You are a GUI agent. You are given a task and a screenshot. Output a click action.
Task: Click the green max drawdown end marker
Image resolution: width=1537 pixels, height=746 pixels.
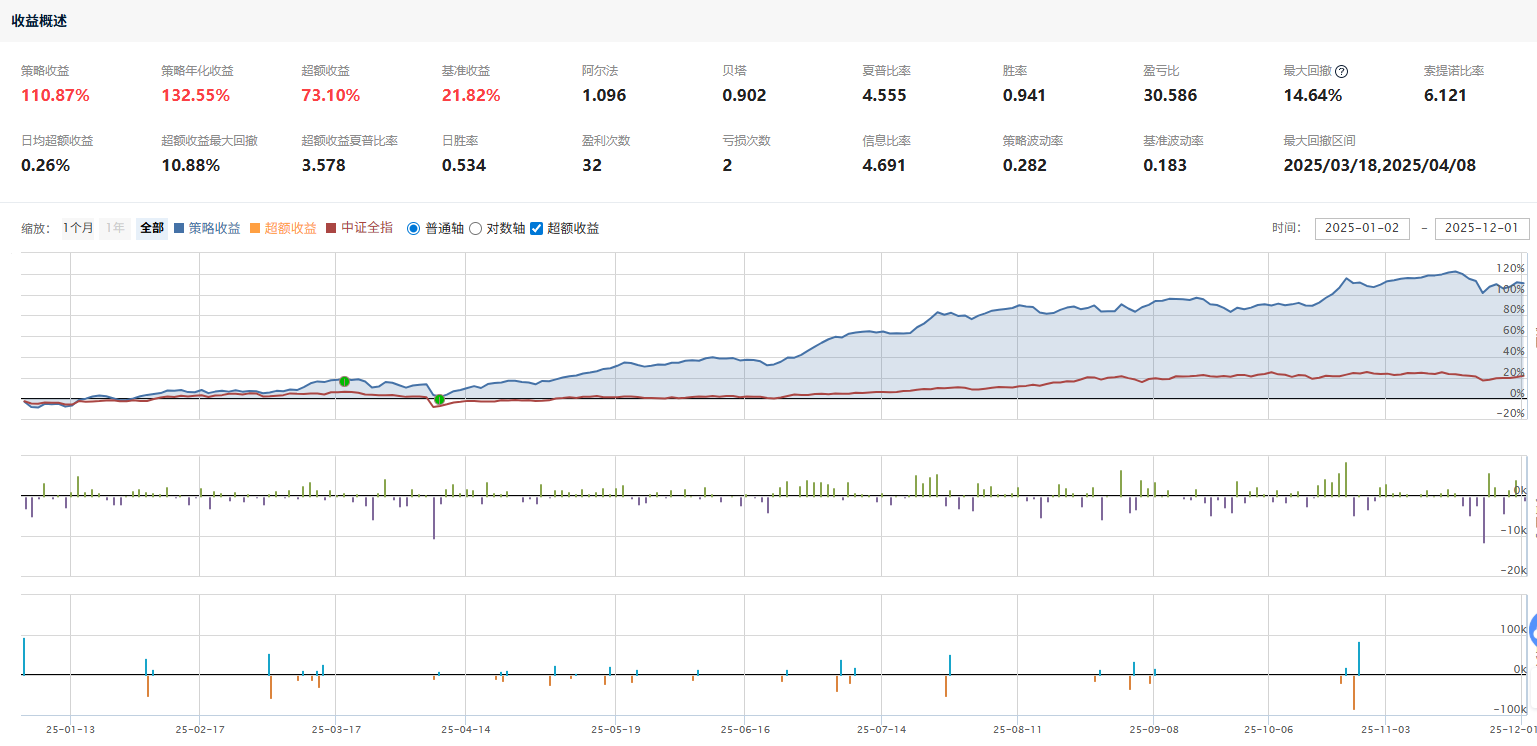pos(439,399)
